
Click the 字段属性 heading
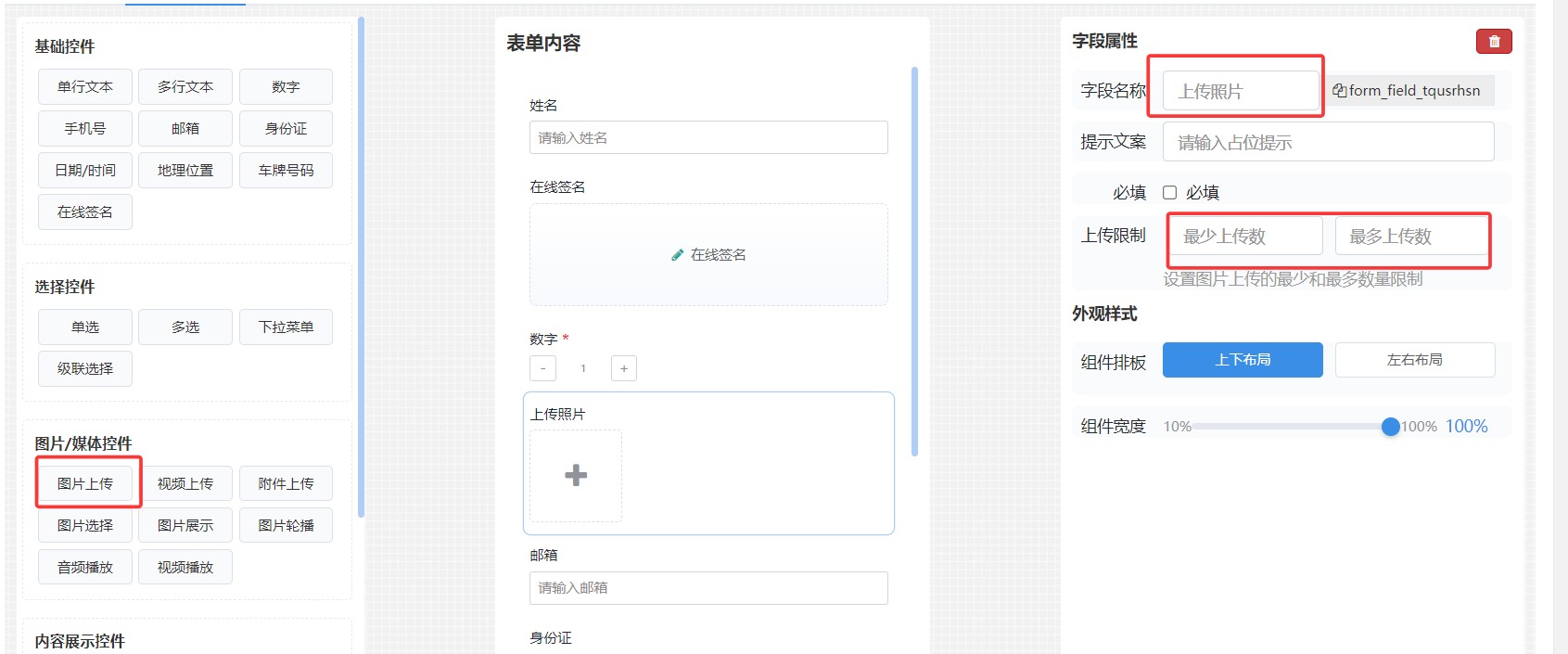pyautogui.click(x=1104, y=41)
